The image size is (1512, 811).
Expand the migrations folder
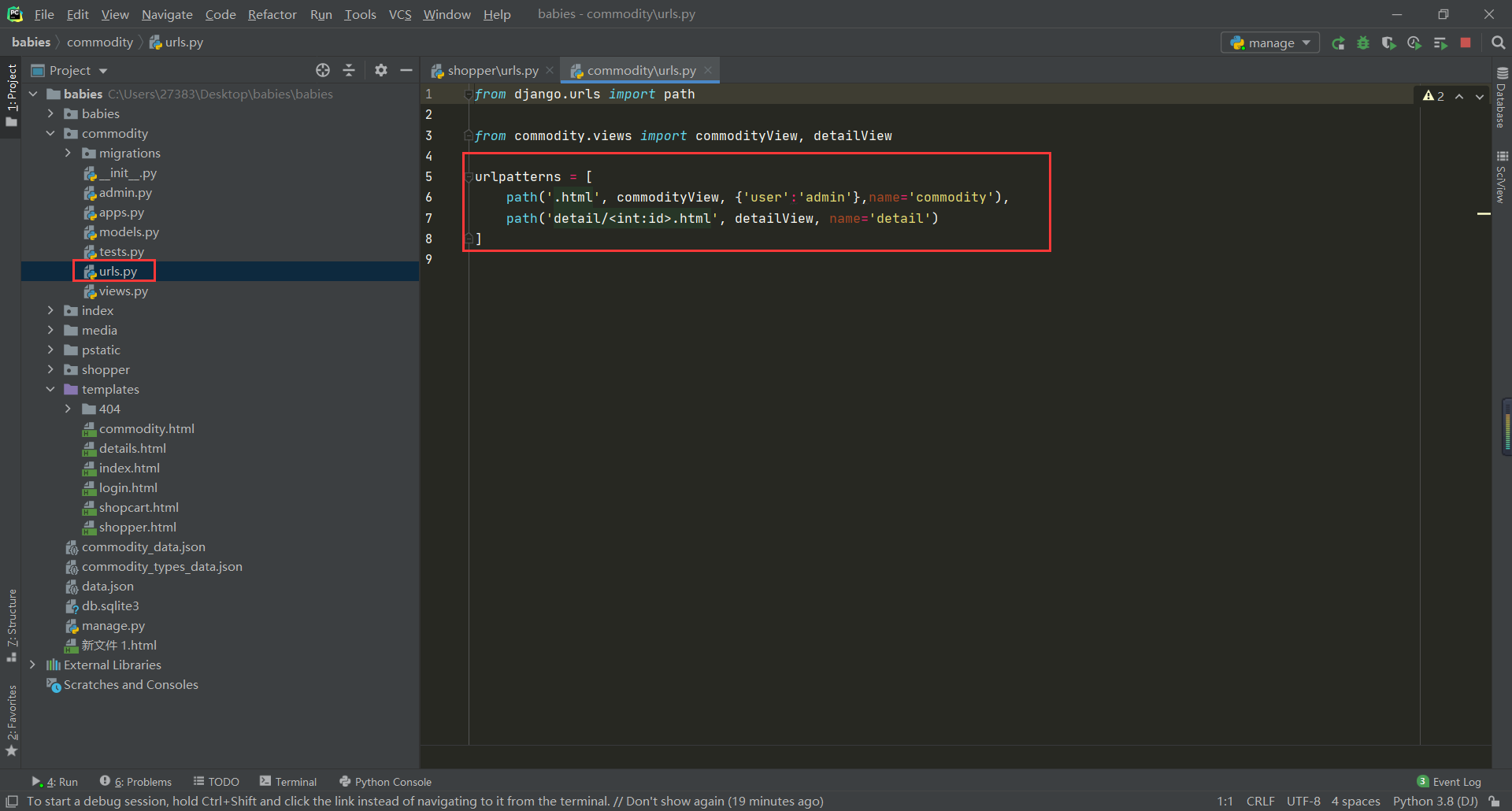[68, 153]
